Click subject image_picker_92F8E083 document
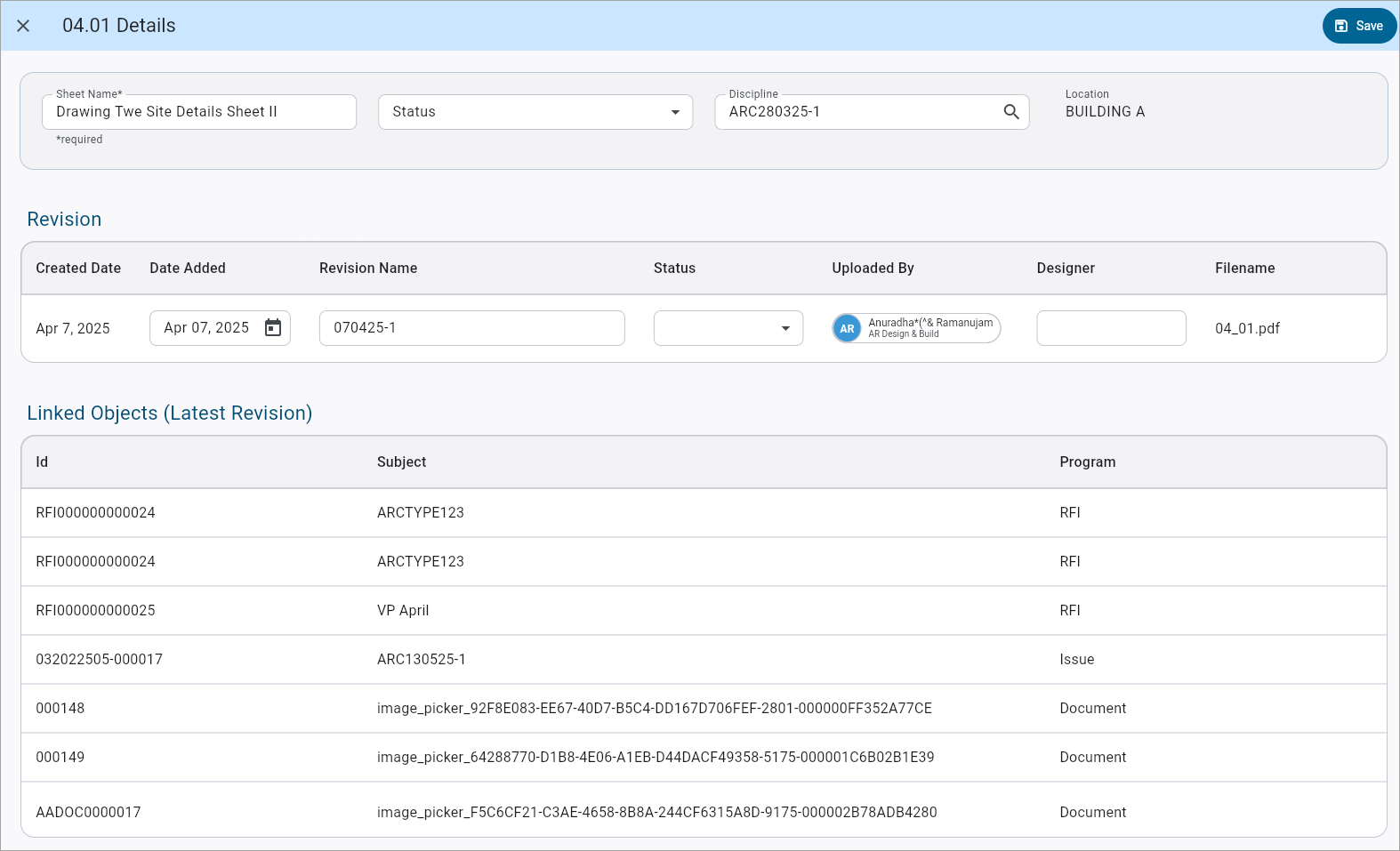The height and width of the screenshot is (851, 1400). coord(655,708)
